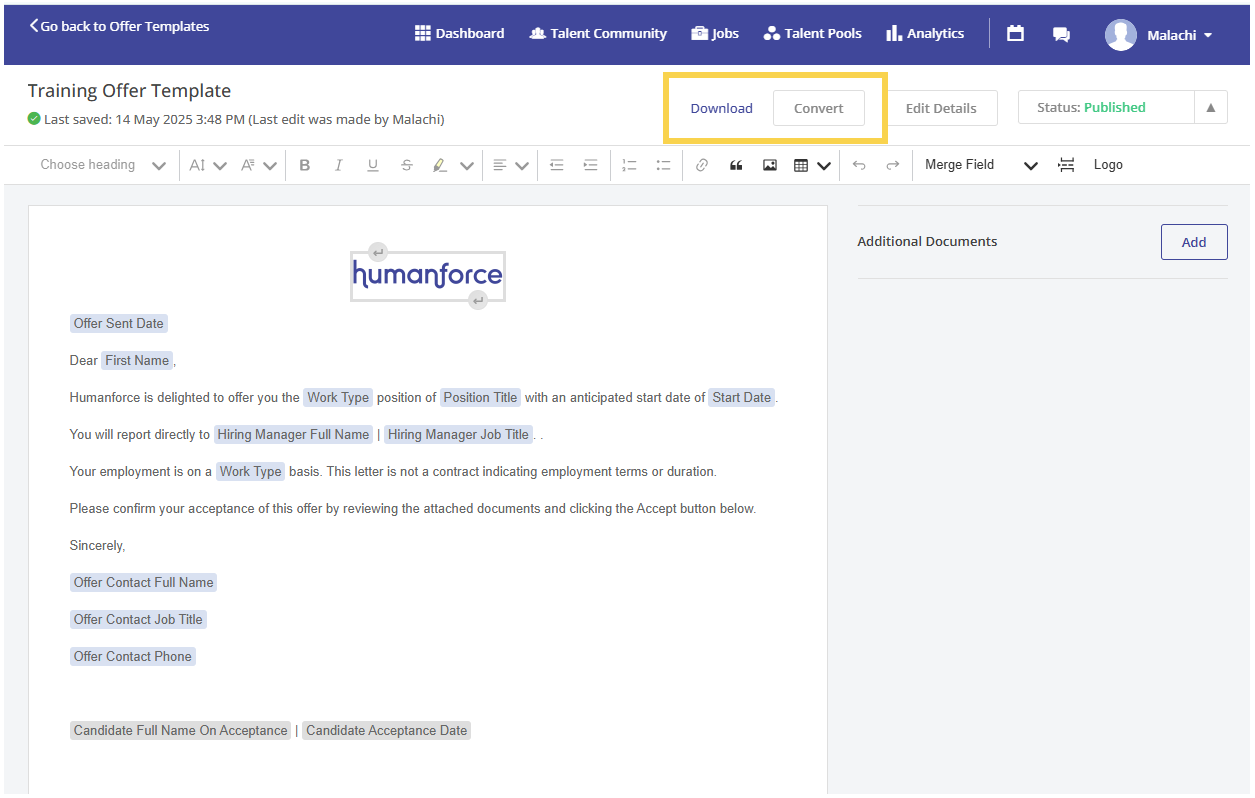This screenshot has height=798, width=1255.
Task: Insert a hyperlink using link icon
Action: point(702,165)
